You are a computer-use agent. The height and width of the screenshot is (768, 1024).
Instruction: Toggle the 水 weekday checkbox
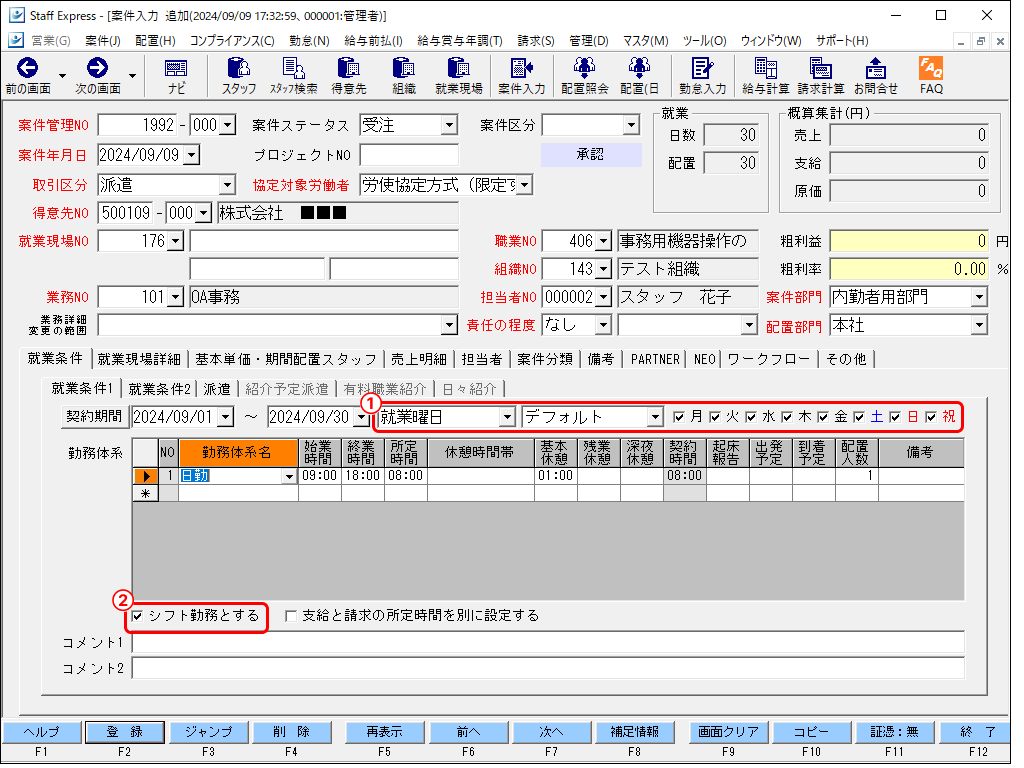coord(751,417)
